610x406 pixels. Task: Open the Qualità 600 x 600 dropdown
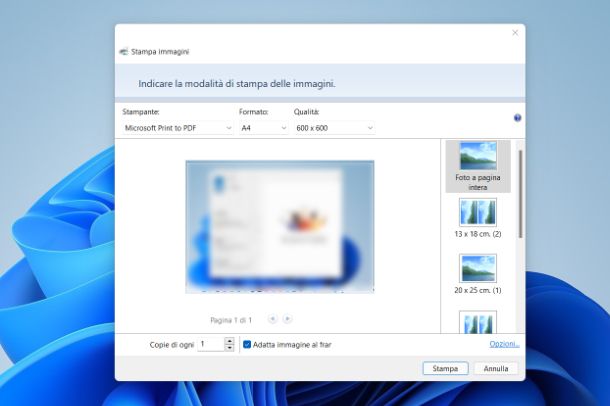coord(335,128)
